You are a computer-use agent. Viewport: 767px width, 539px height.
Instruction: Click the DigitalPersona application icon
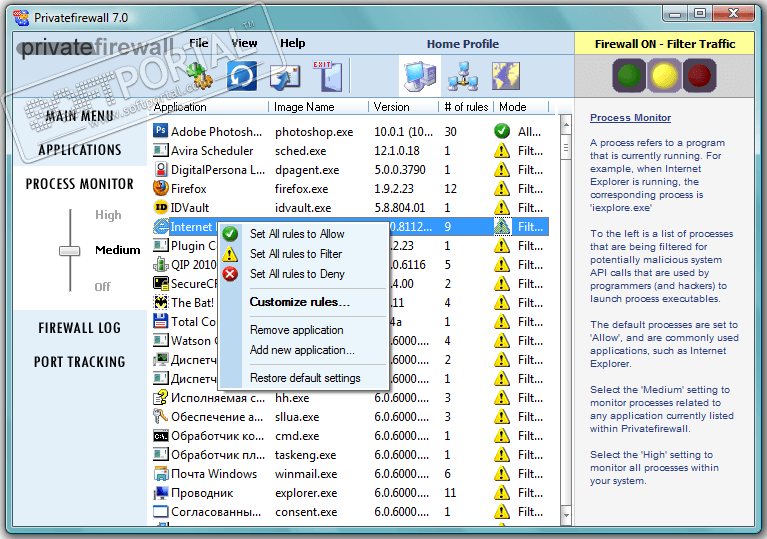pyautogui.click(x=160, y=169)
